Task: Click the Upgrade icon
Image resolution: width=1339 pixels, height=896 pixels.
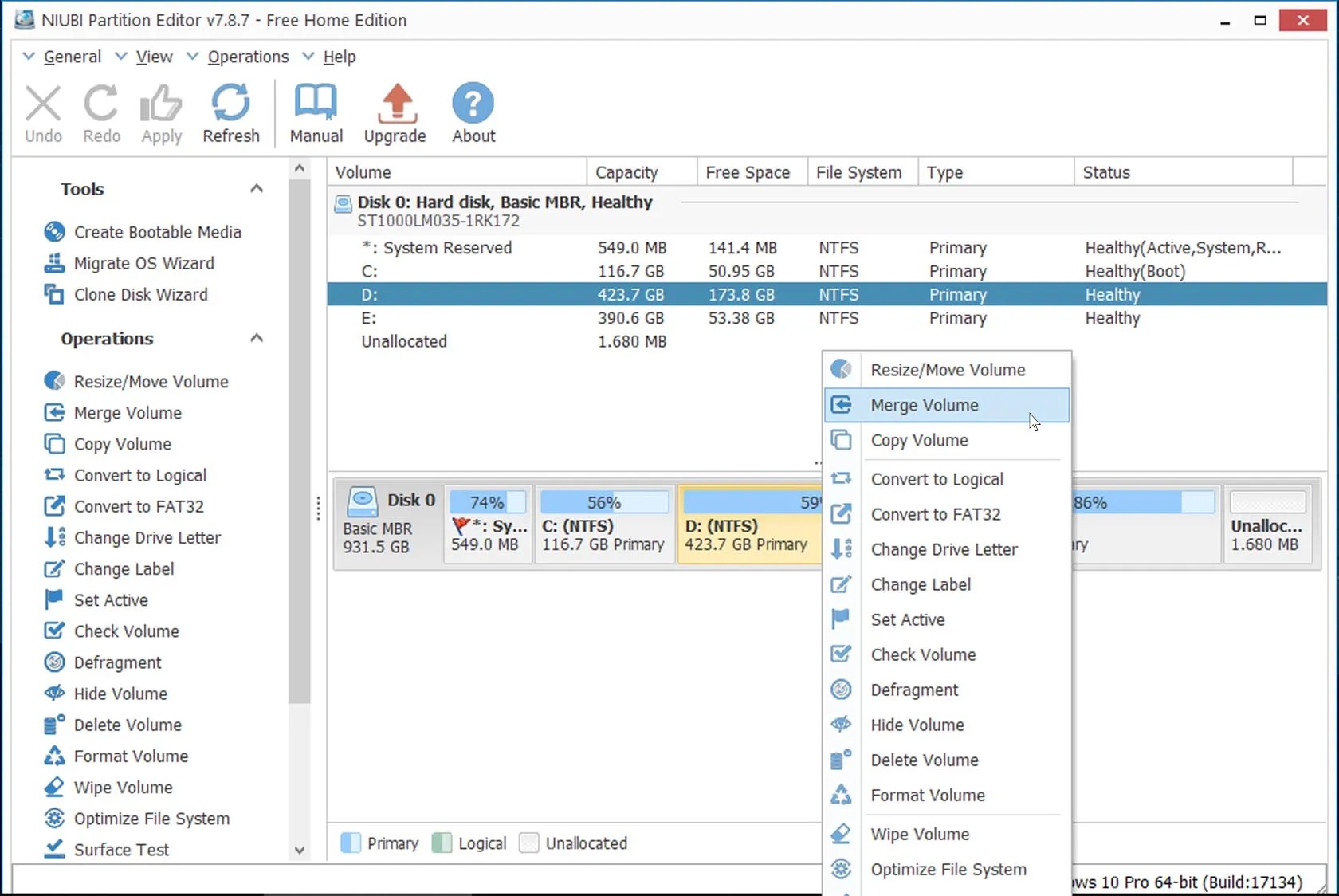Action: click(395, 112)
